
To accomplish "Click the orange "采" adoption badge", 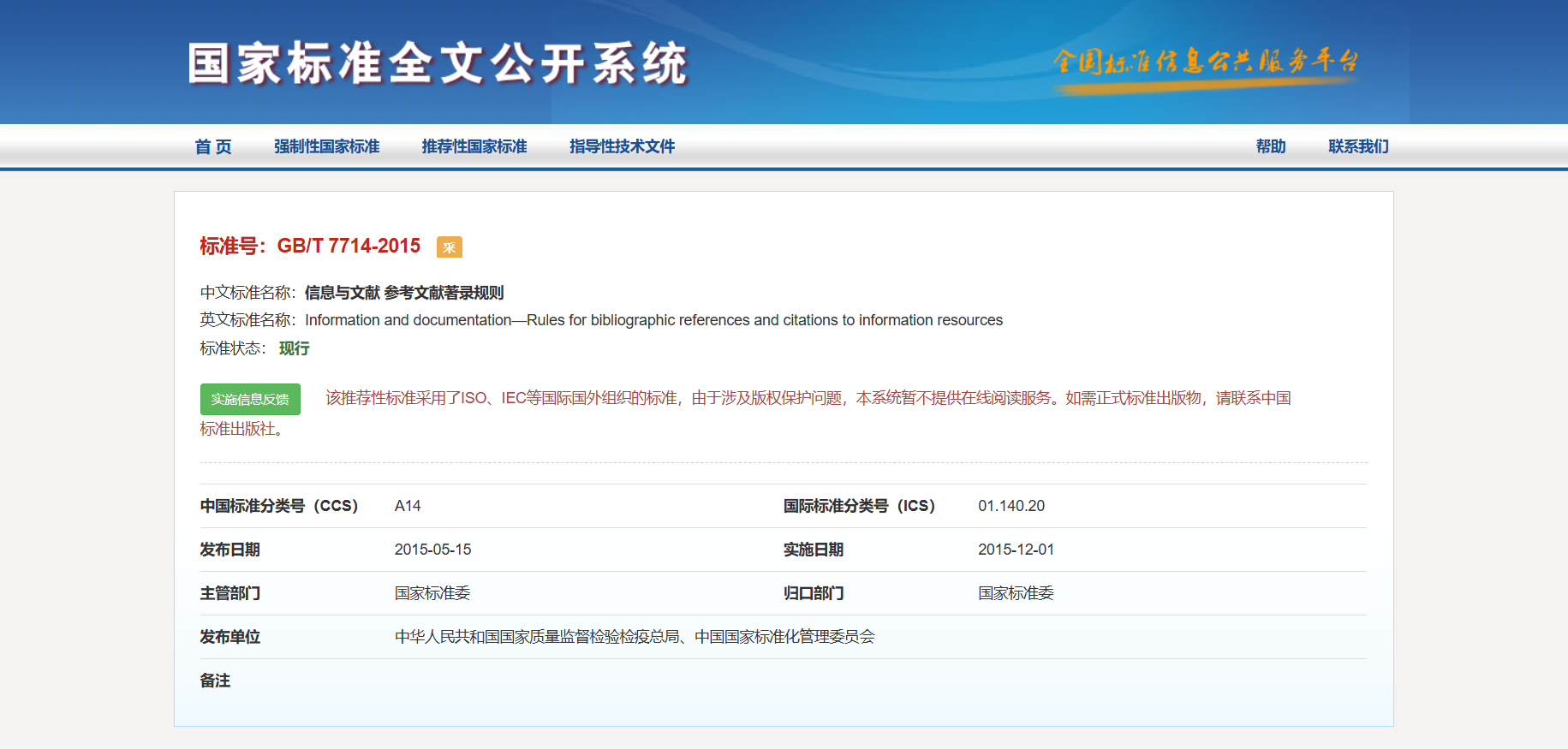I will (449, 247).
